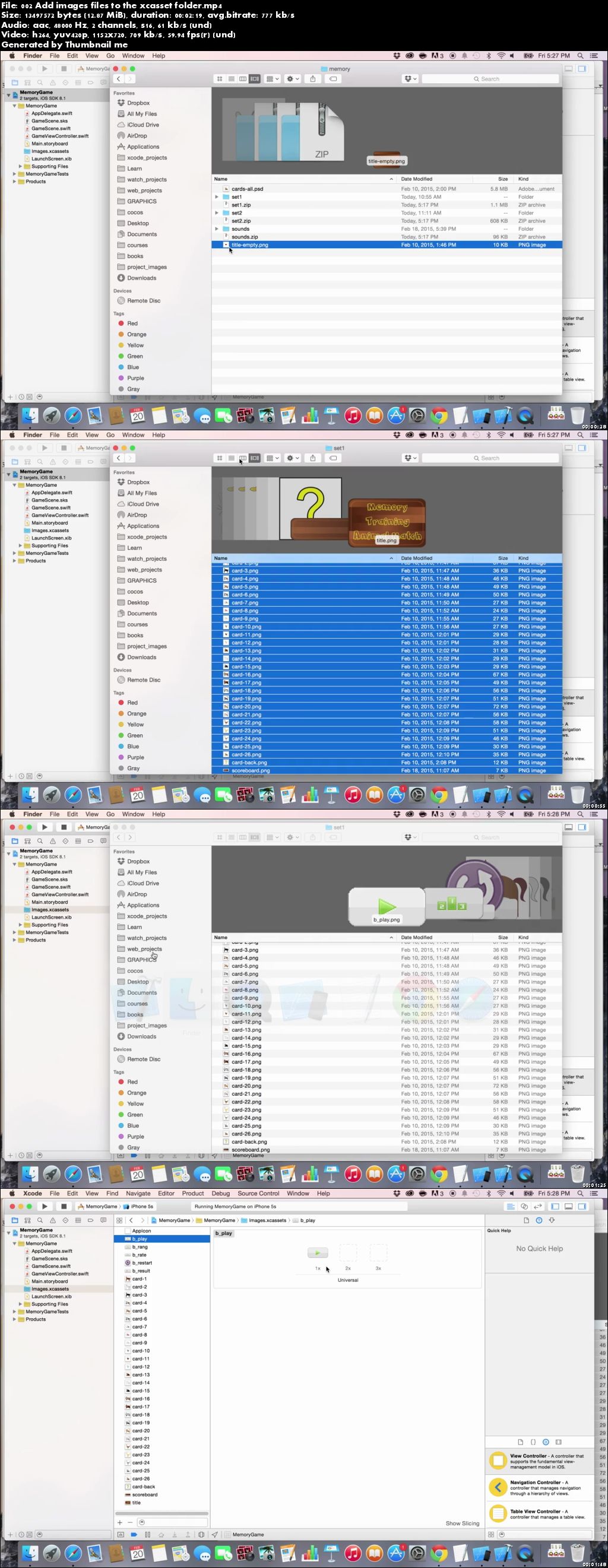Open Find navigator in the Xcode asset catalog frame

coord(40,1220)
